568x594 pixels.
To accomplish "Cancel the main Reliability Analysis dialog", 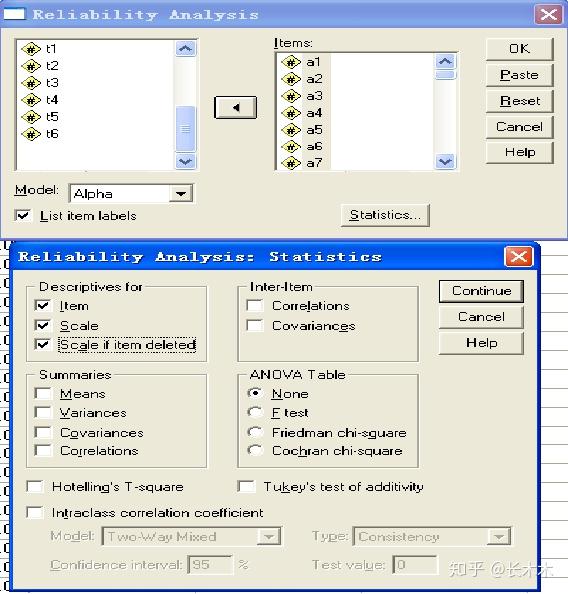I will click(x=519, y=127).
